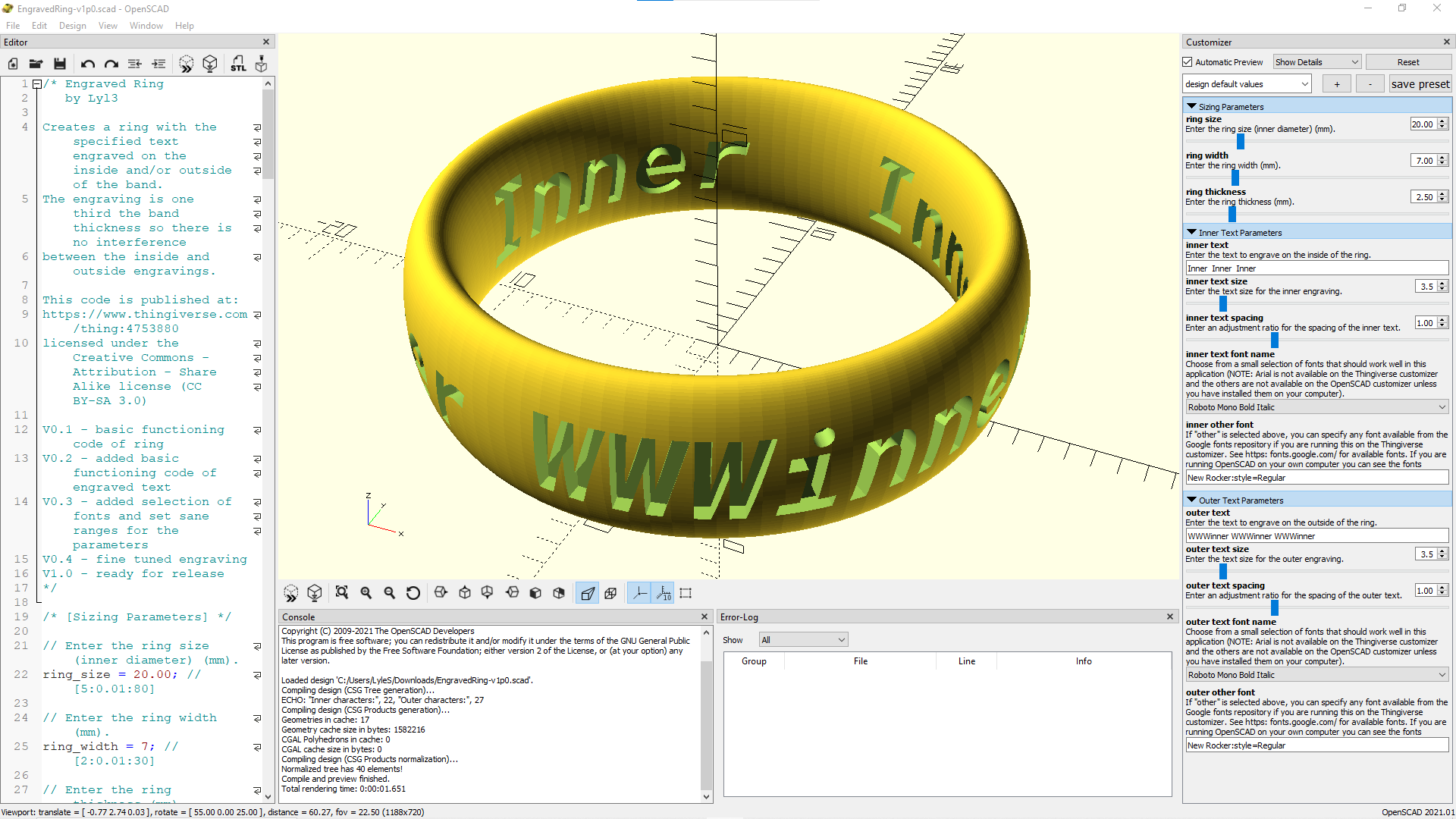1456x819 pixels.
Task: Disable Automatic Preview
Action: (x=1188, y=61)
